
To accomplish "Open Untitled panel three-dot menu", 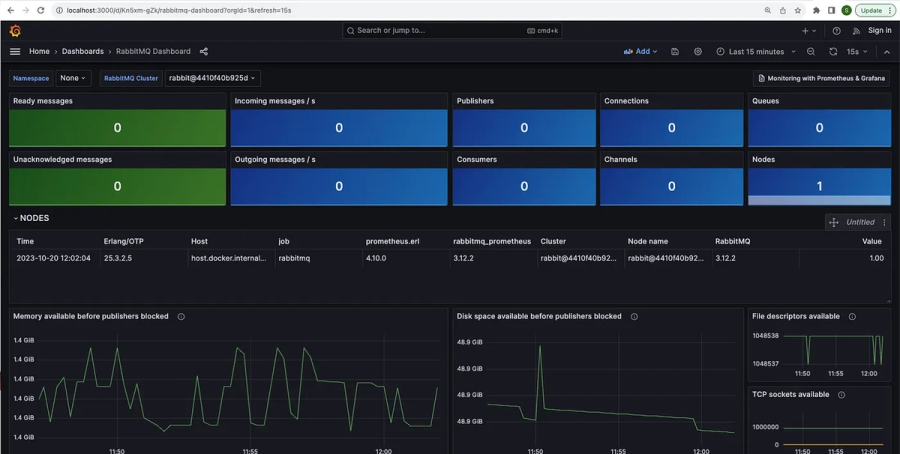I will pyautogui.click(x=885, y=222).
